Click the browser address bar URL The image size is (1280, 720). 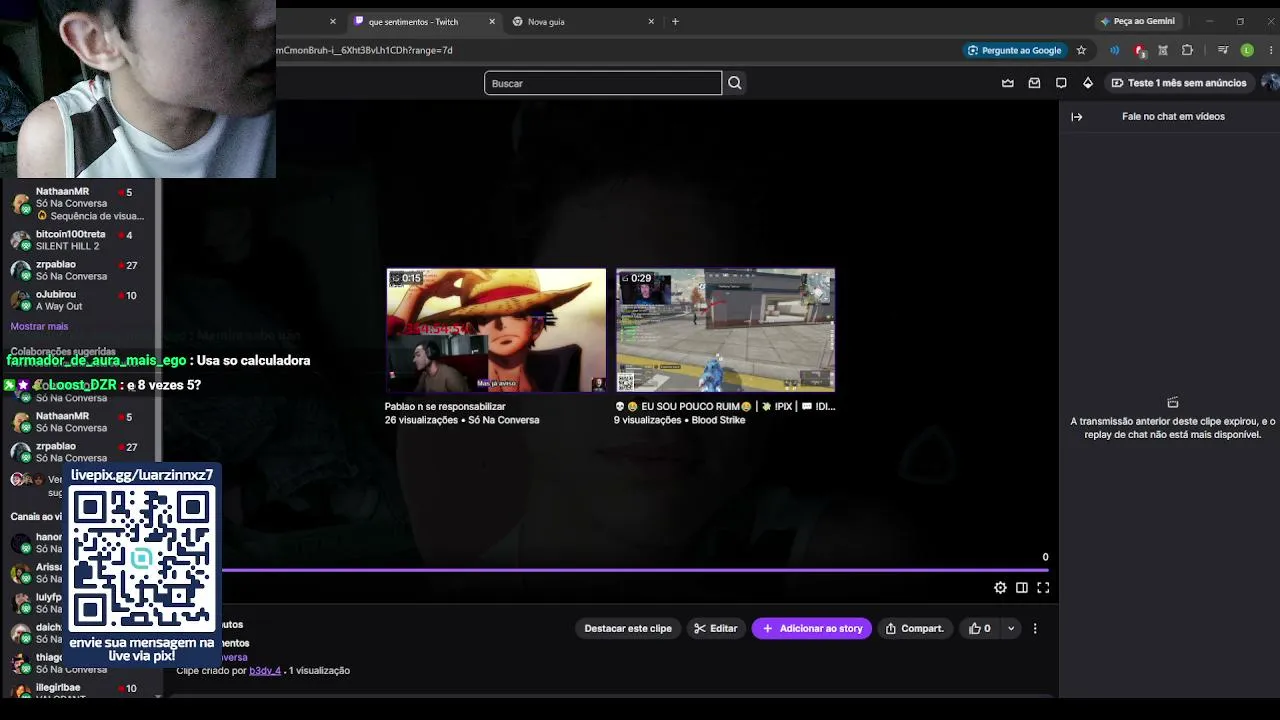[364, 50]
